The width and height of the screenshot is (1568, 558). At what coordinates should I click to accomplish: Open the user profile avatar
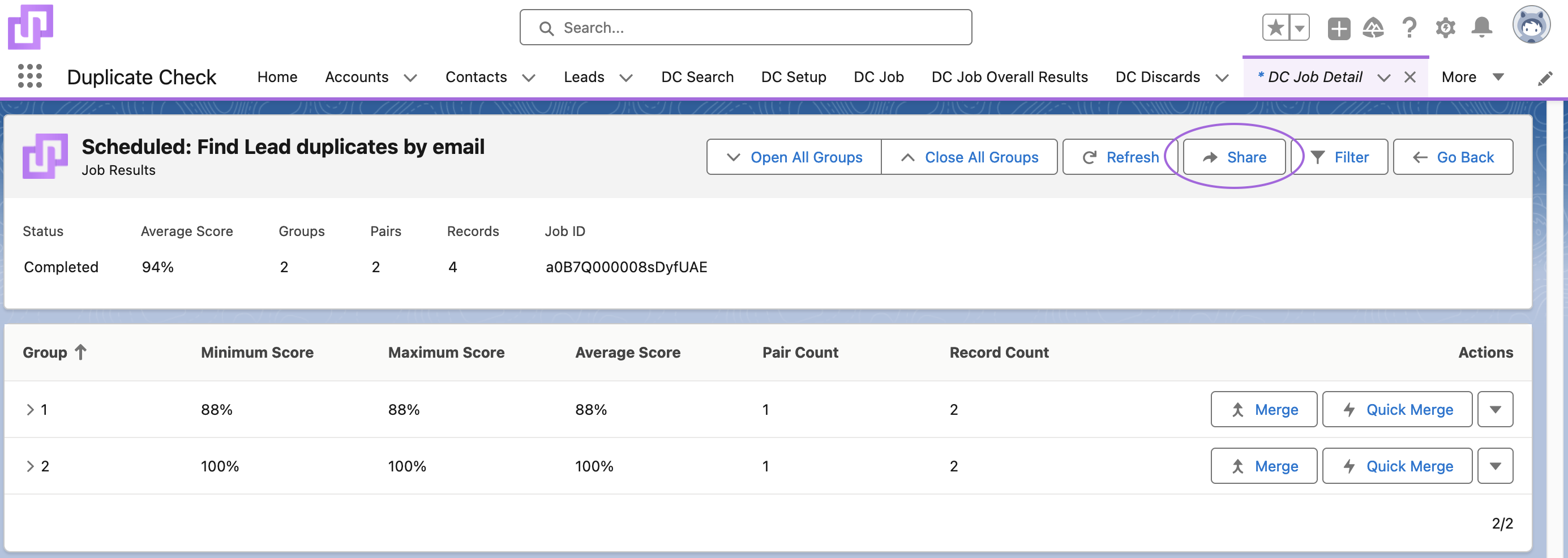tap(1531, 25)
